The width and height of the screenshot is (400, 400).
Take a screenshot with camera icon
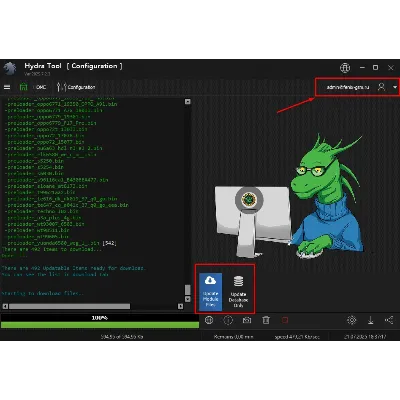[x=247, y=320]
